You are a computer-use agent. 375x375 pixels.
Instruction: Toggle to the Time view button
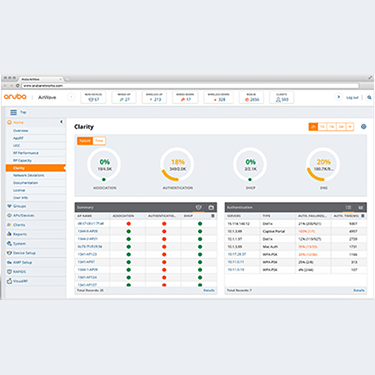pos(99,141)
